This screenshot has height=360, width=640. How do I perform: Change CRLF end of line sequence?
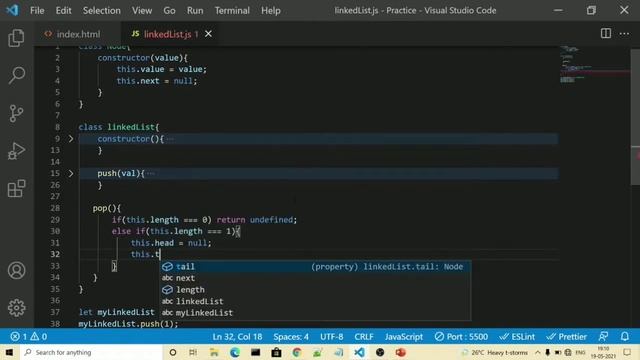tap(364, 337)
